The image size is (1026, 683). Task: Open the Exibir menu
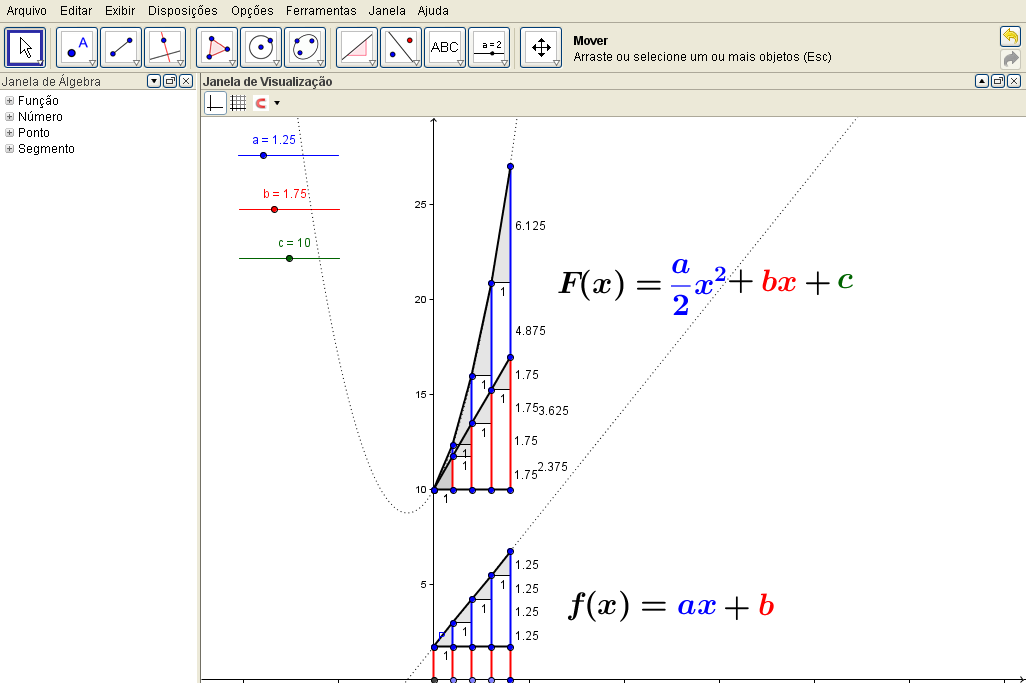120,11
